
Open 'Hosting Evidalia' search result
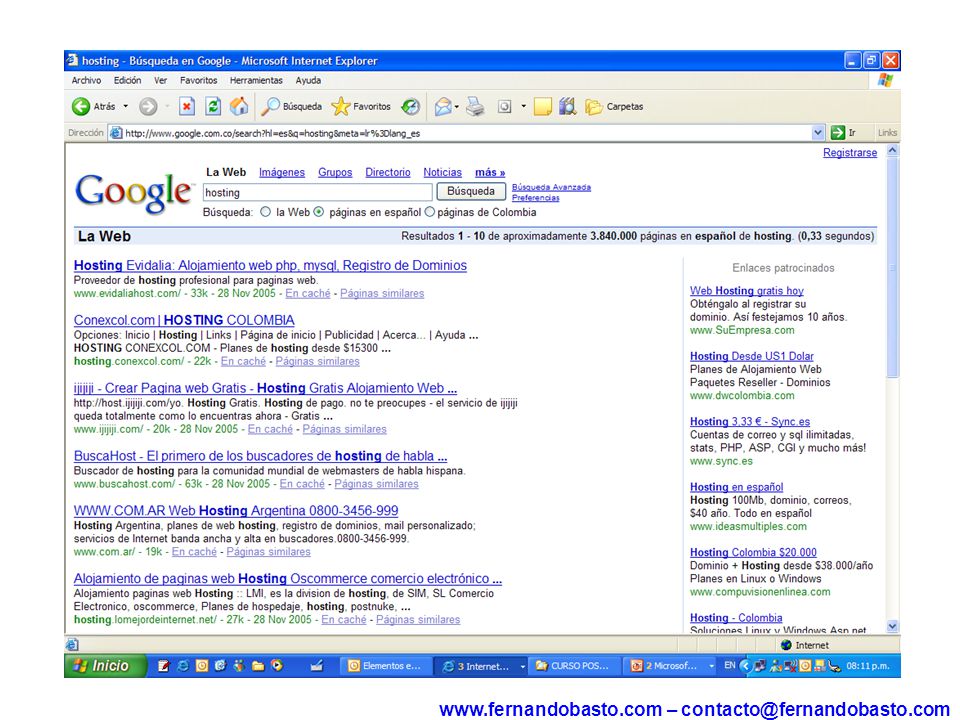[x=270, y=265]
